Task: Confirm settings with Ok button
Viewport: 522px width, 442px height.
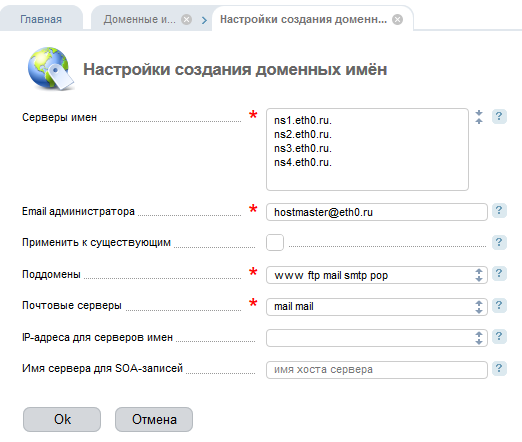Action: click(62, 419)
